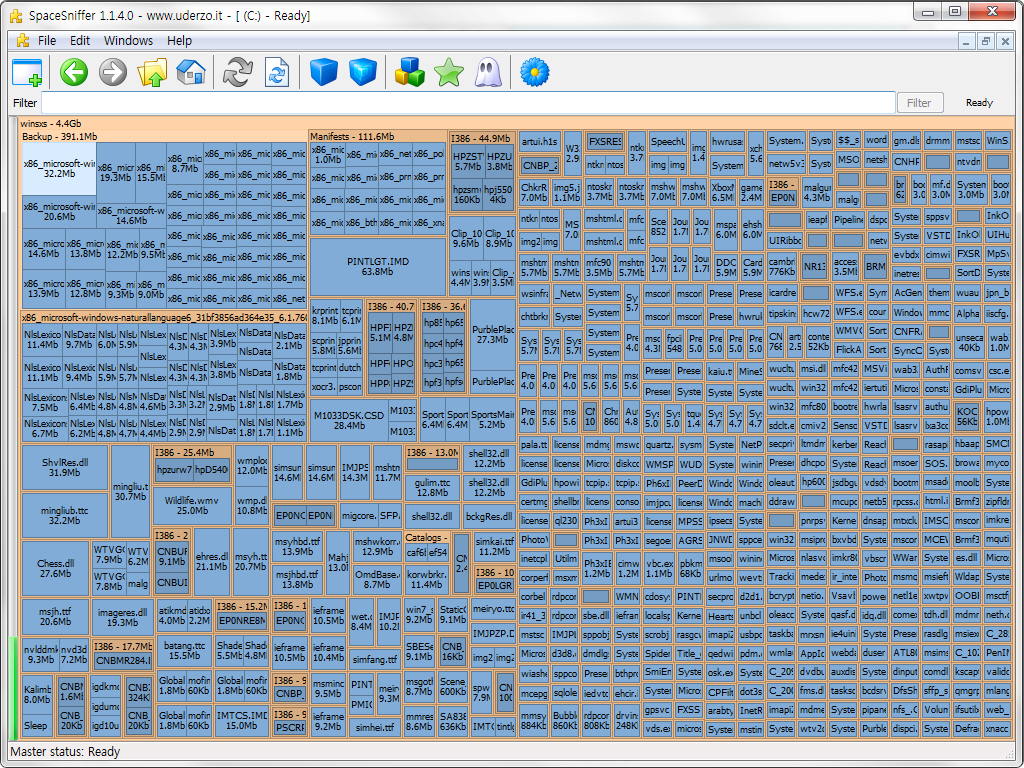Select the I386 - 44.9Mb folder header
Screen dimensions: 1024x768
(481, 138)
